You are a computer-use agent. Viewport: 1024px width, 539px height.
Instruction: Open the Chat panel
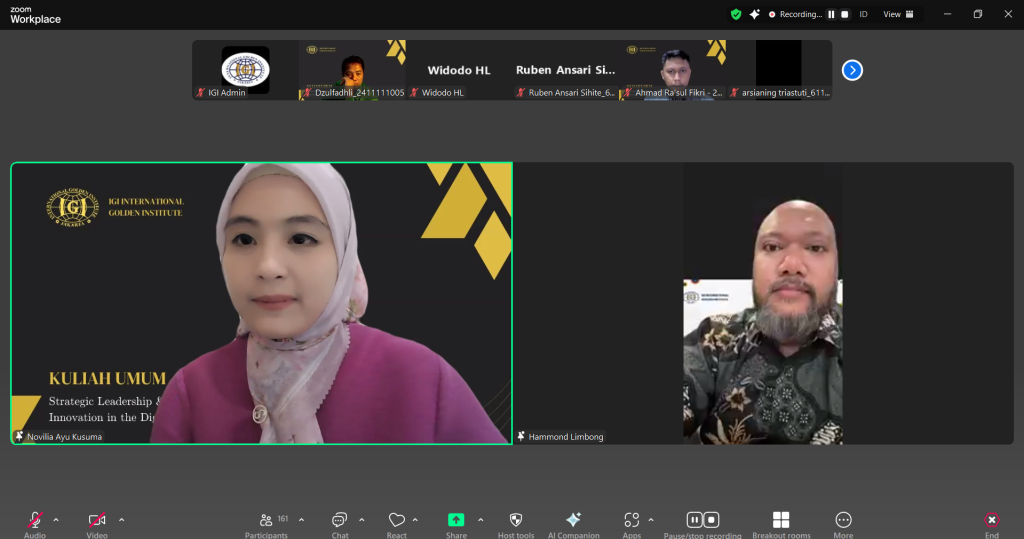click(340, 525)
